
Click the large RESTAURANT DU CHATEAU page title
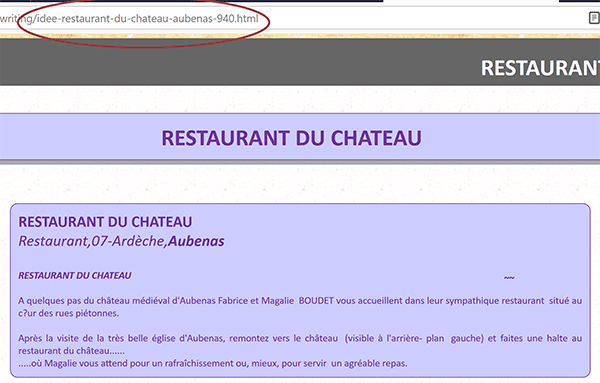tap(291, 138)
